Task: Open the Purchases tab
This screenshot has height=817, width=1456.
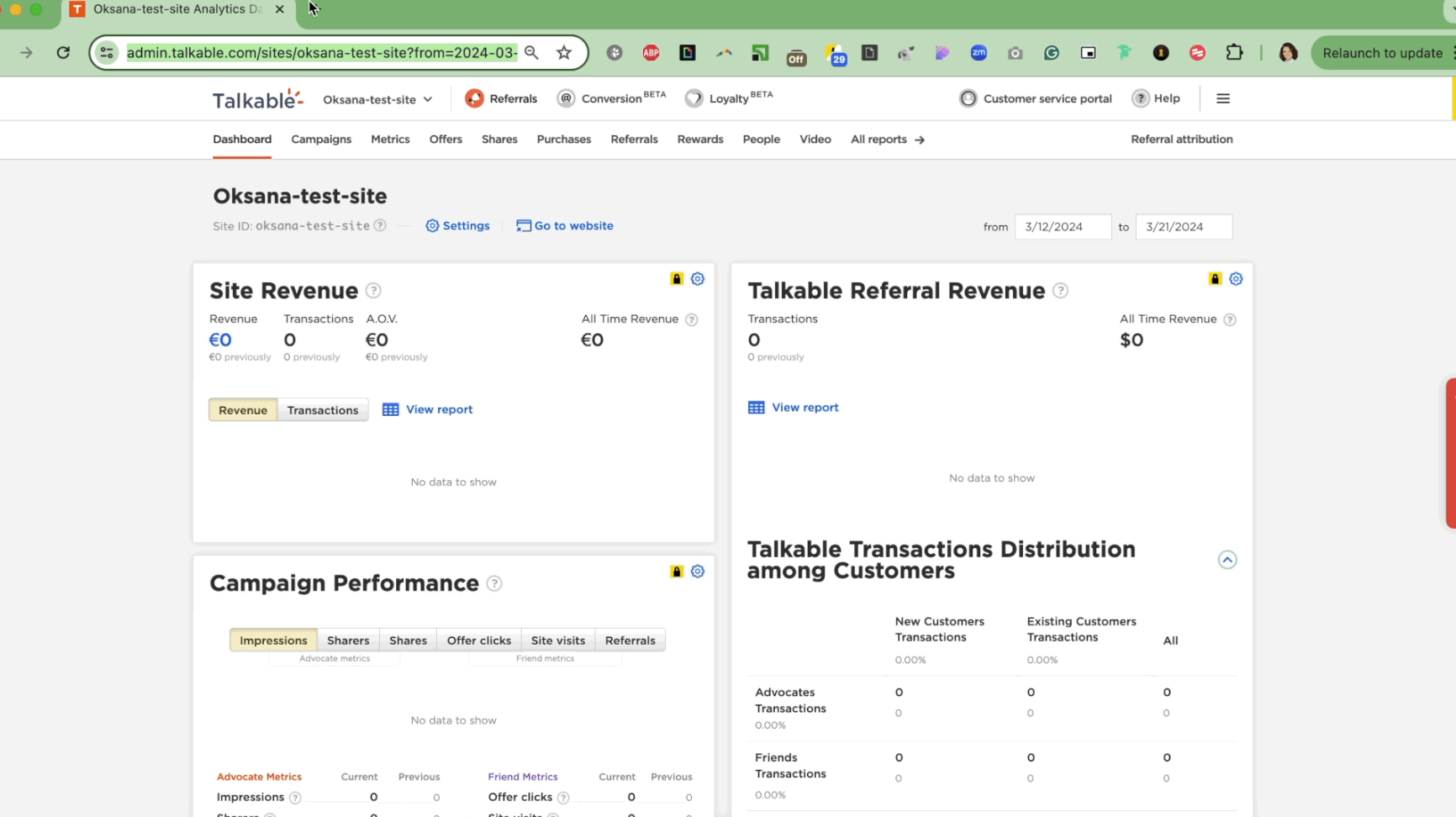Action: (563, 139)
